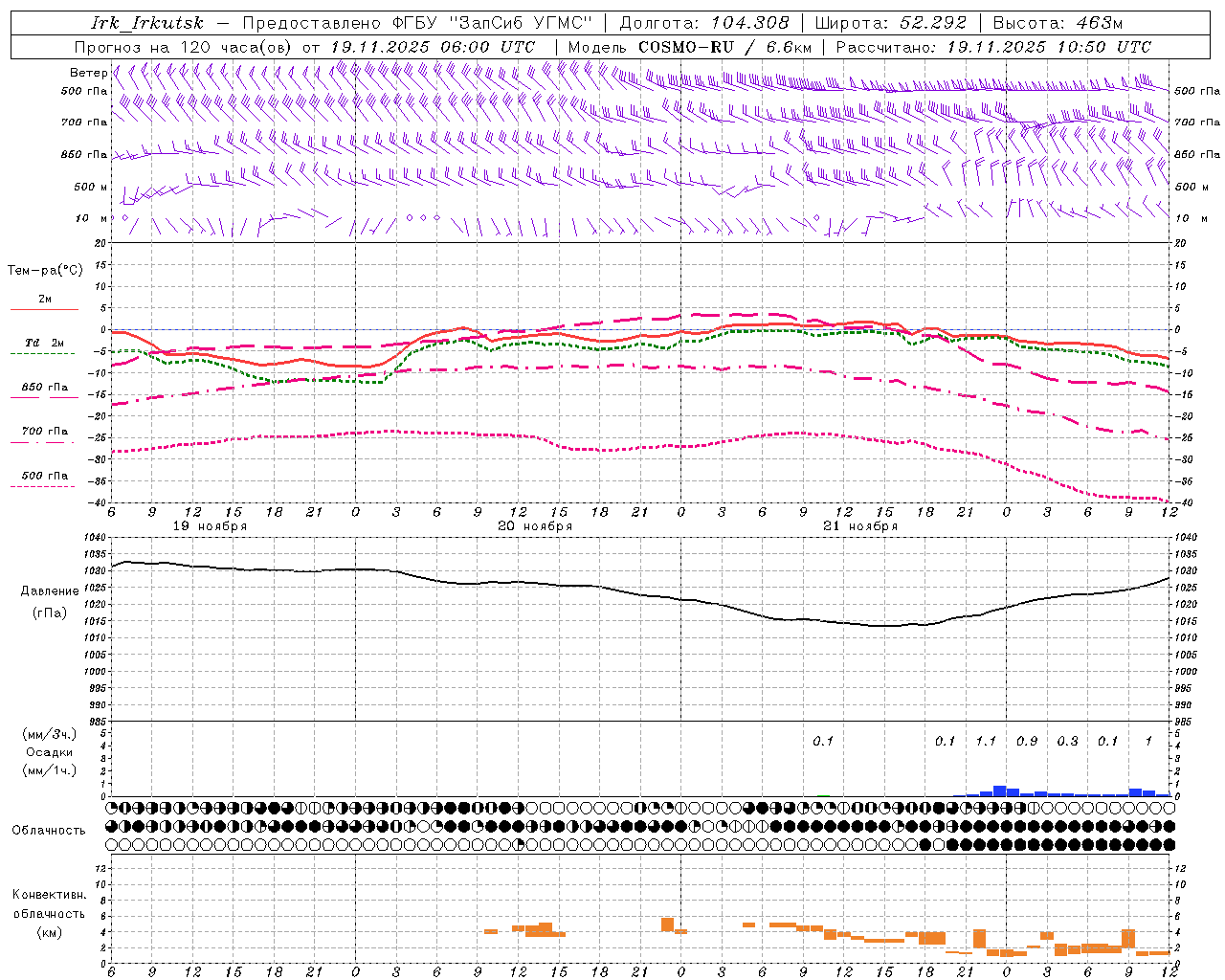Click the left-axis '1040' pressure value
The image size is (1225, 980).
click(93, 538)
